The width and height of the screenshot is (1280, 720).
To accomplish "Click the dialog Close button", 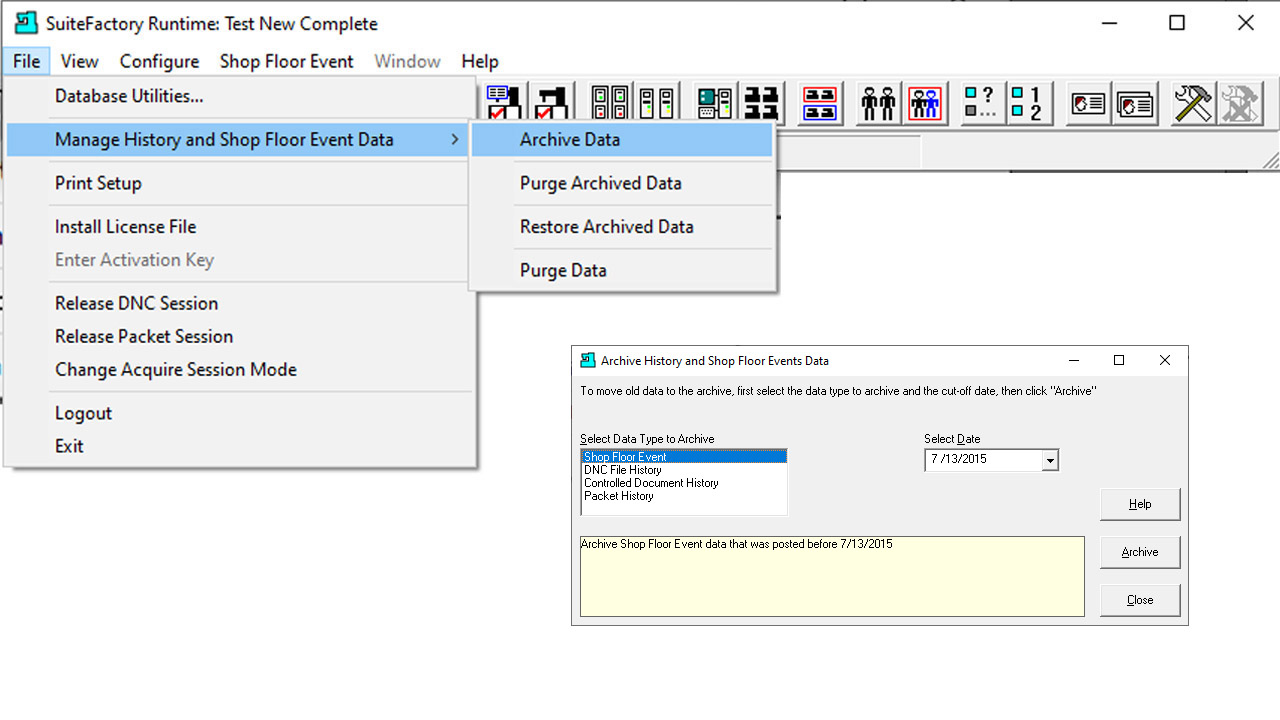I will click(1140, 600).
